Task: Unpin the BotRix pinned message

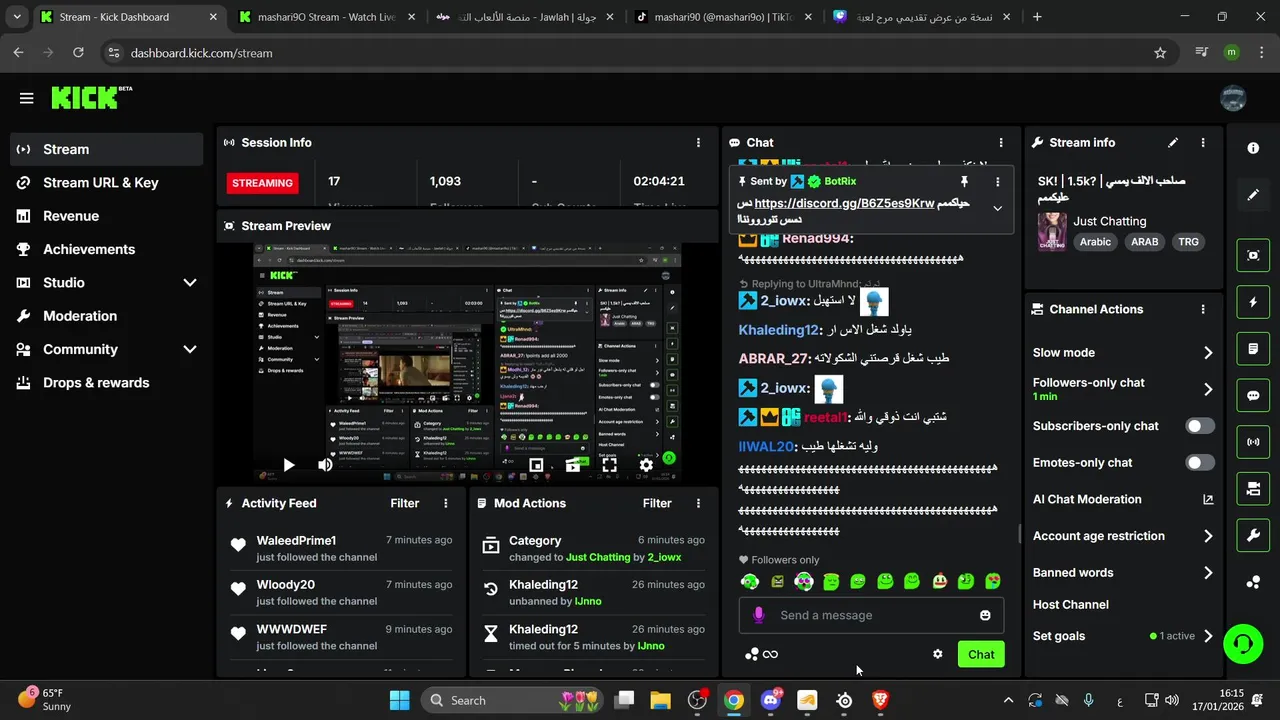Action: [964, 182]
